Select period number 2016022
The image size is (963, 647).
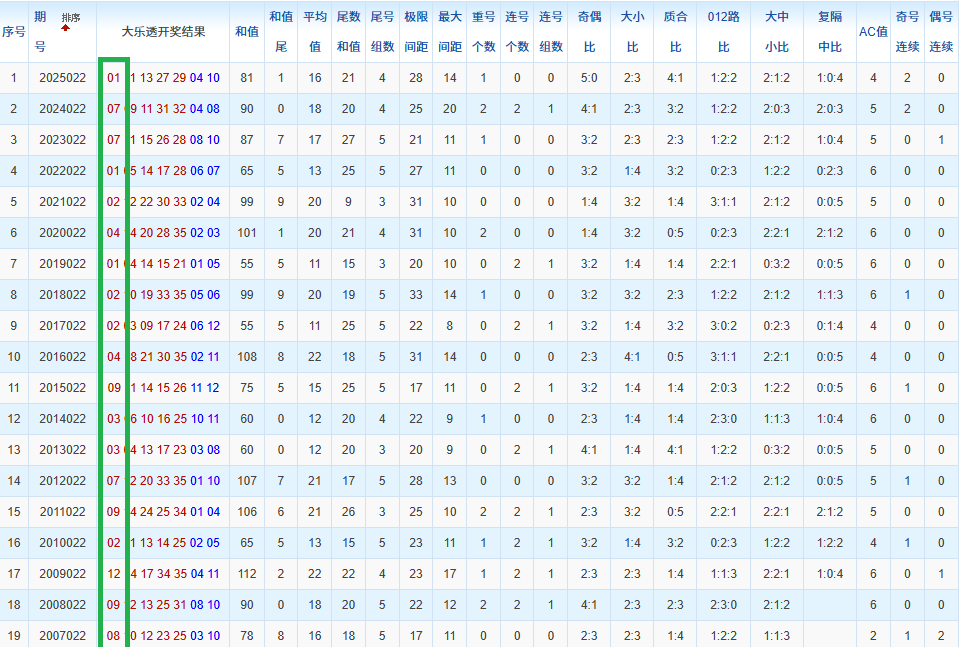(x=63, y=357)
